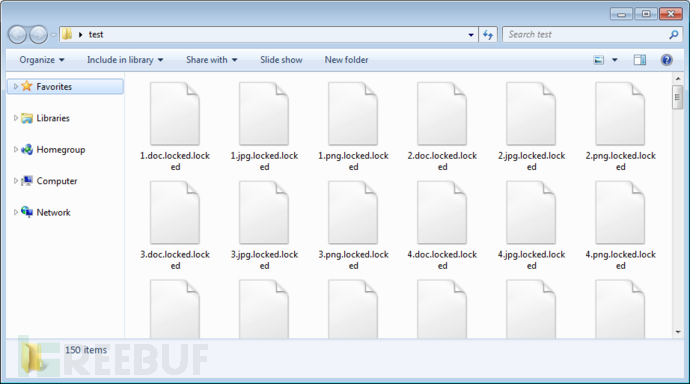Viewport: 690px width, 384px height.
Task: Click the folder icon in details pane
Action: click(33, 357)
